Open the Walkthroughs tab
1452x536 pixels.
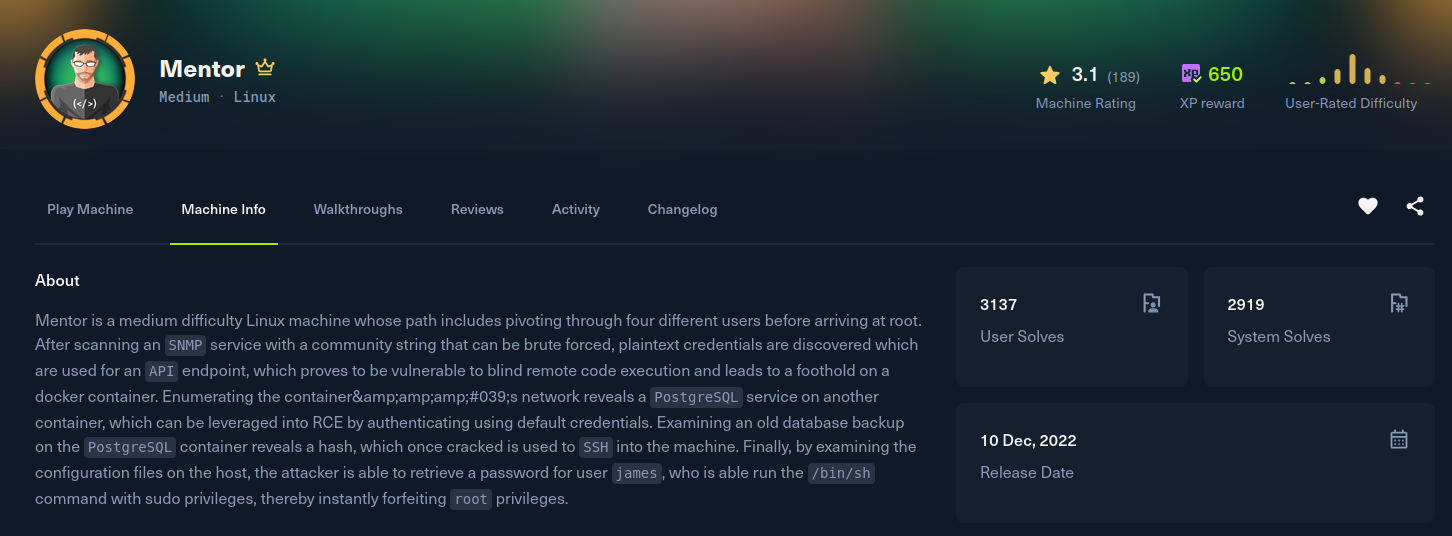358,209
